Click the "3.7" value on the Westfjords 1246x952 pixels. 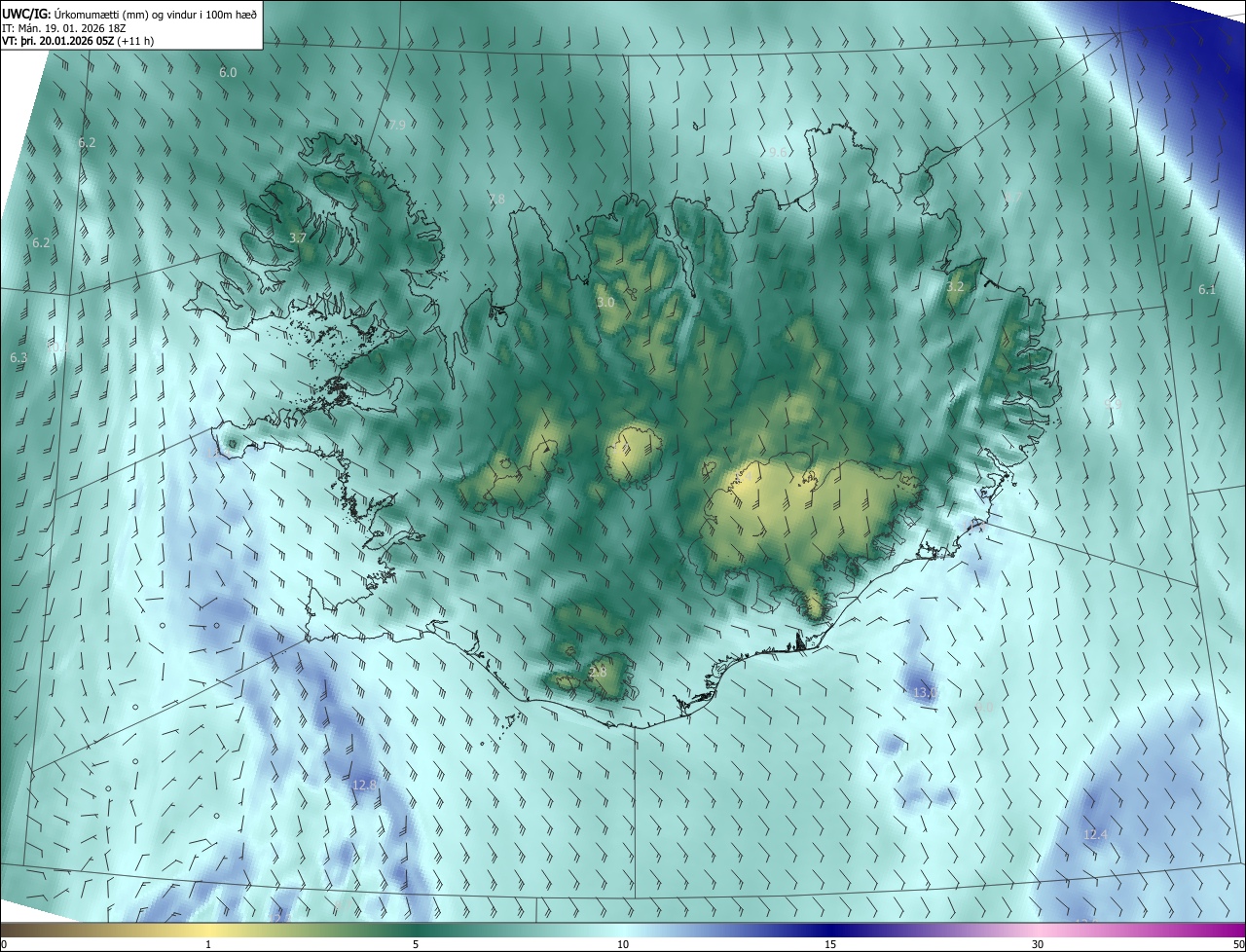[298, 238]
